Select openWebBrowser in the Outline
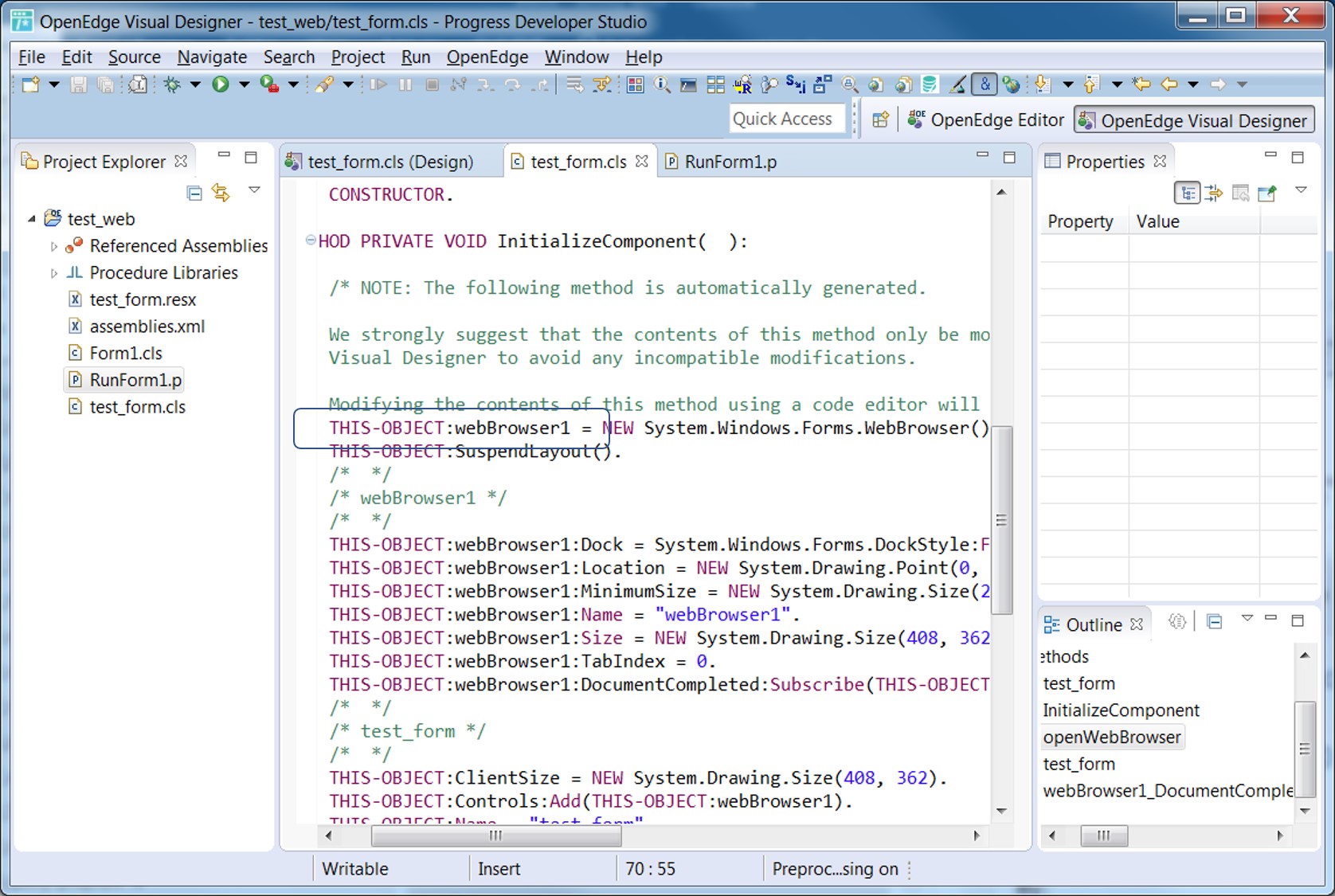 [1111, 737]
